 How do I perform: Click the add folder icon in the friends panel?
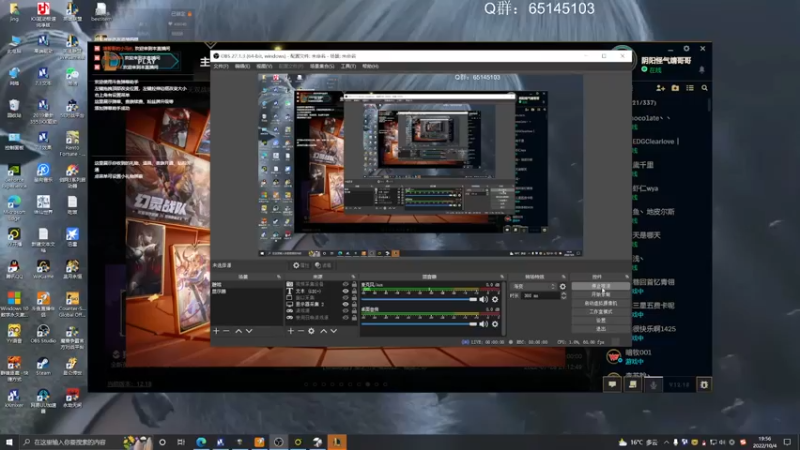tap(676, 88)
